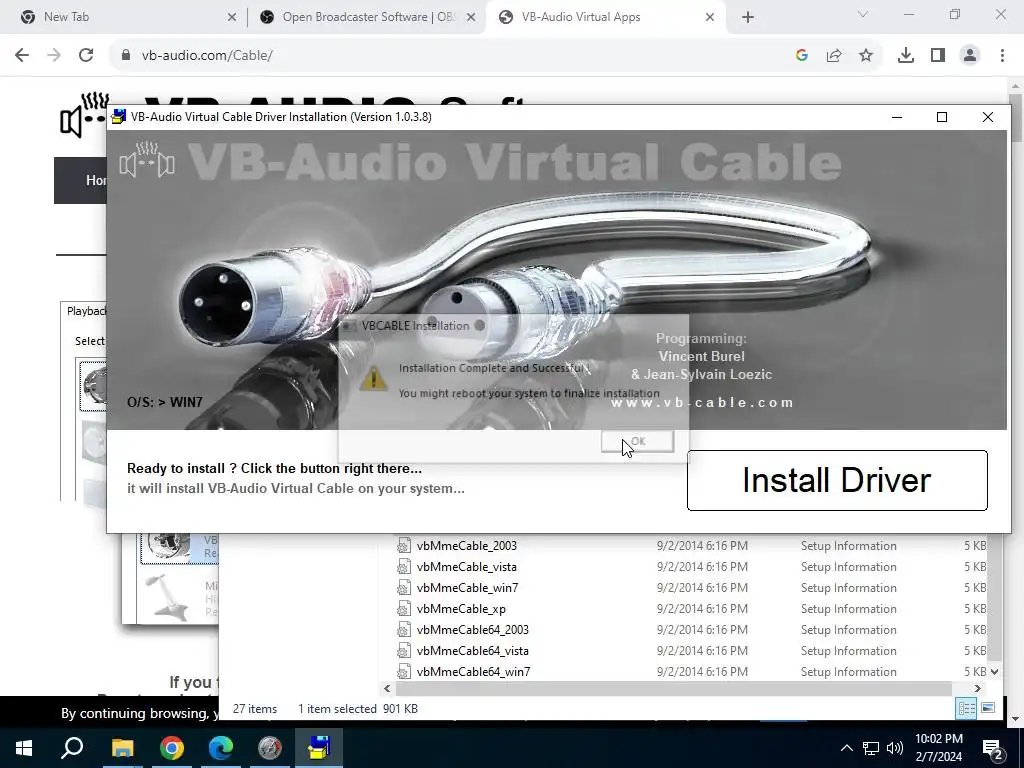Viewport: 1024px width, 768px height.
Task: Reload the vb-audio.com page
Action: [86, 55]
